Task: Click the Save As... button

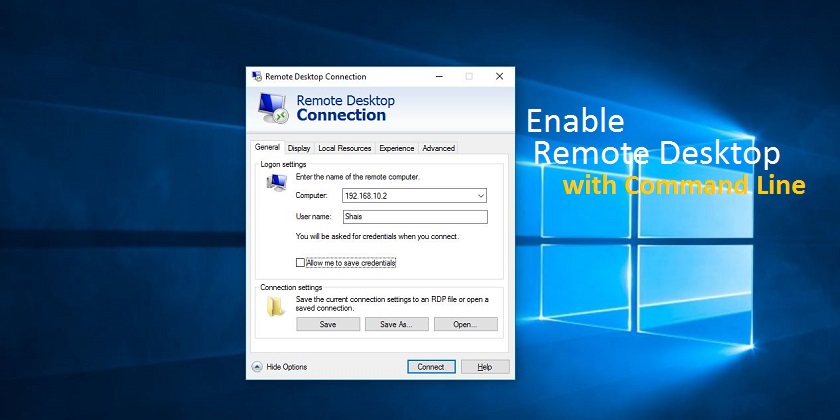Action: pyautogui.click(x=396, y=324)
